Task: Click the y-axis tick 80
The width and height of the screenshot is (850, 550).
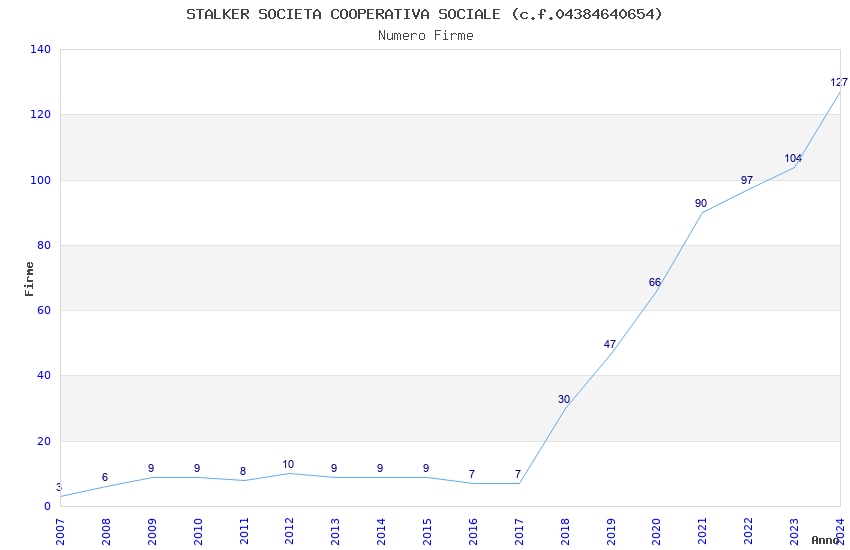Action: click(x=43, y=245)
